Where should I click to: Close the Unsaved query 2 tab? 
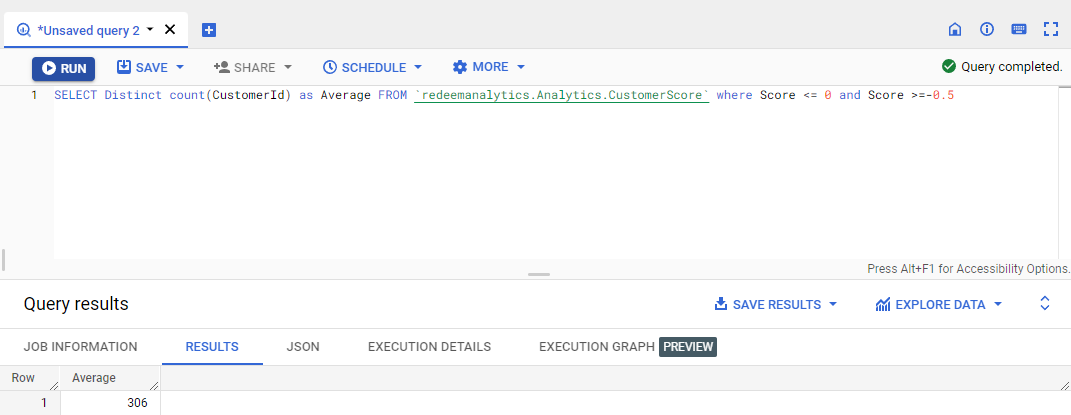[x=170, y=29]
